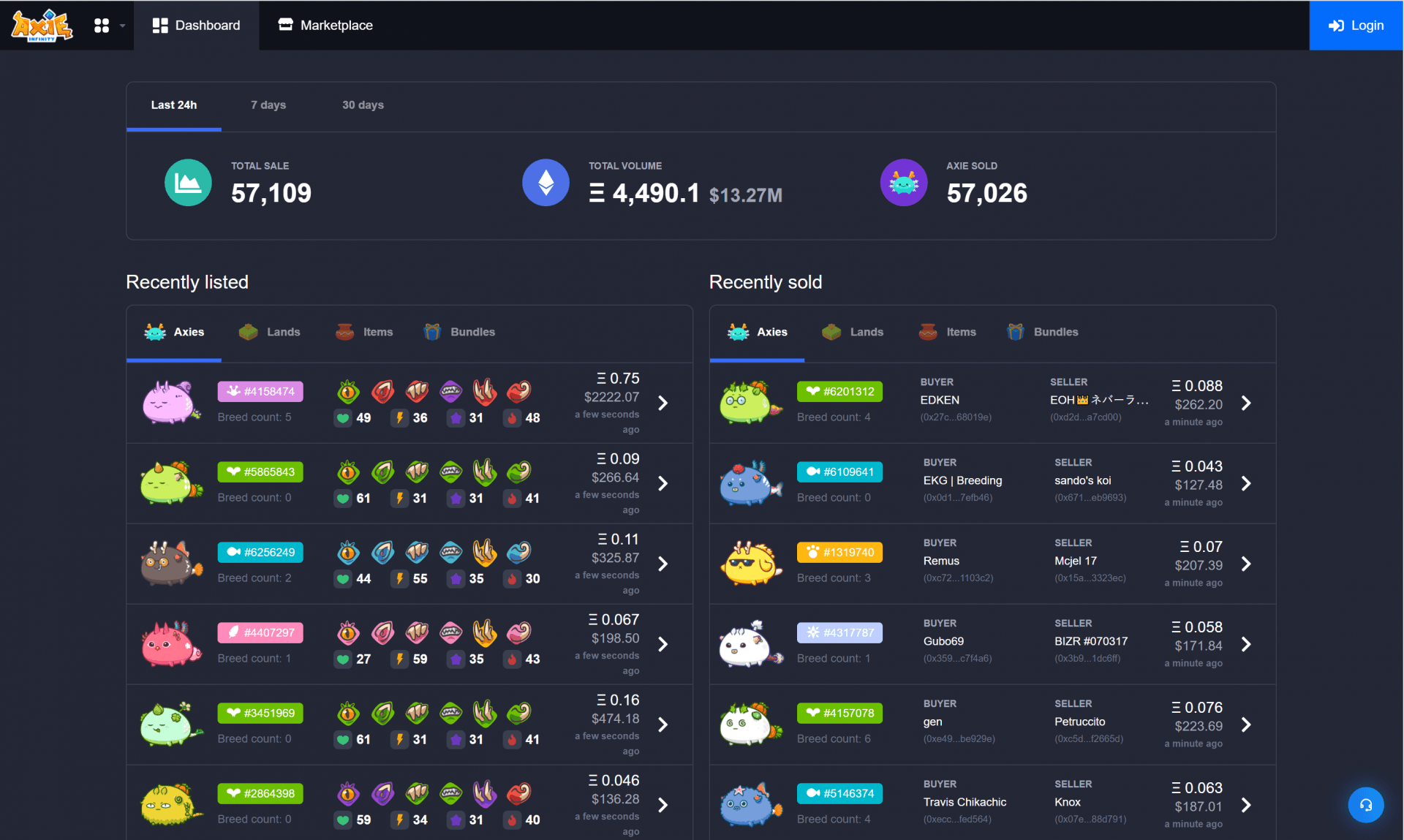Open sold chevron for Ξ 0.07 axie
Image resolution: width=1404 pixels, height=840 pixels.
tap(1246, 564)
